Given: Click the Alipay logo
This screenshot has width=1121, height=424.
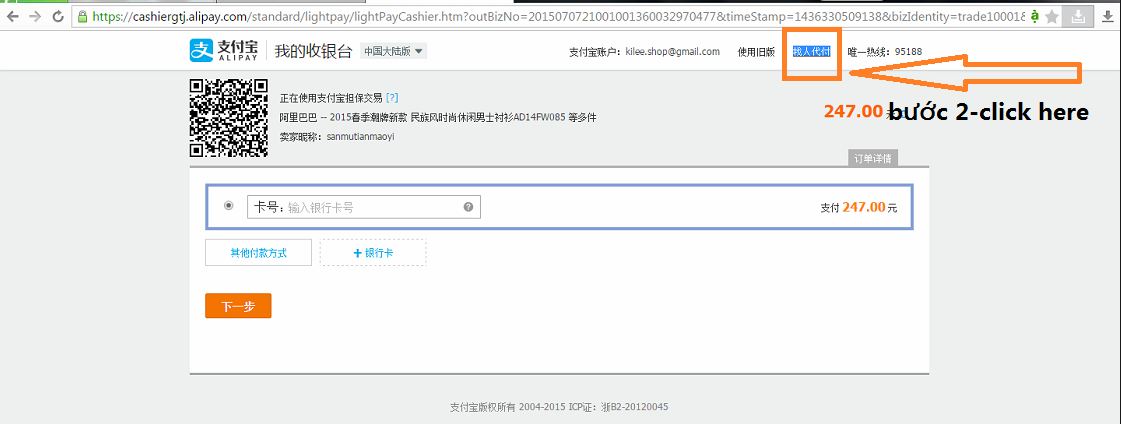Looking at the screenshot, I should (224, 51).
